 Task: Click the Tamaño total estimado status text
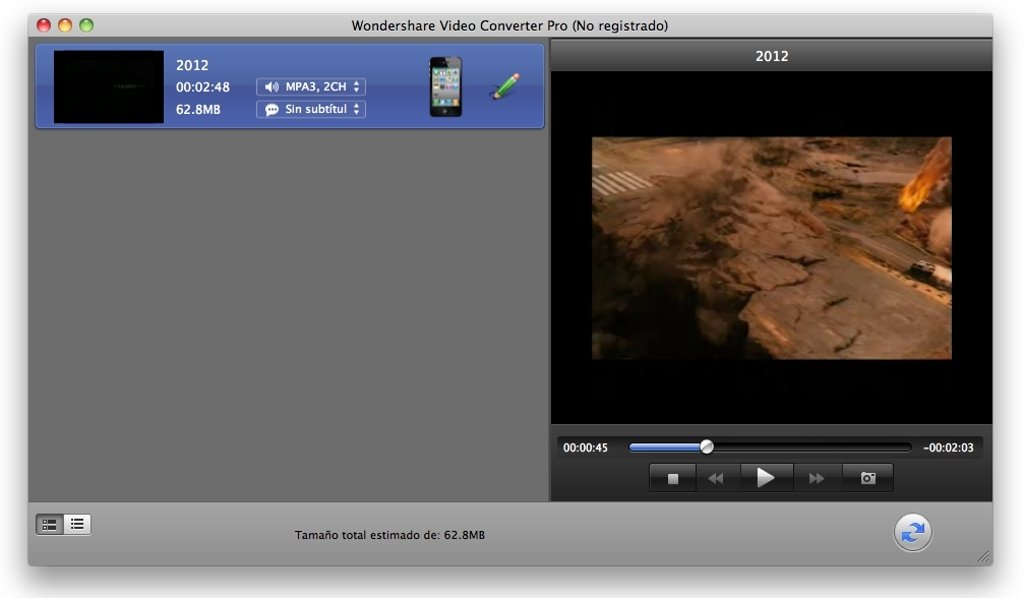coord(389,535)
